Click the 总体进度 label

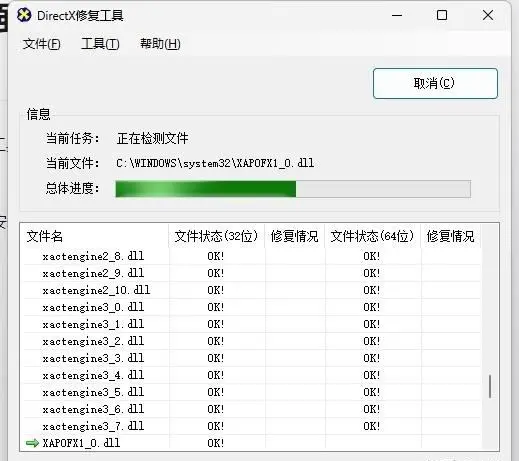coord(73,188)
